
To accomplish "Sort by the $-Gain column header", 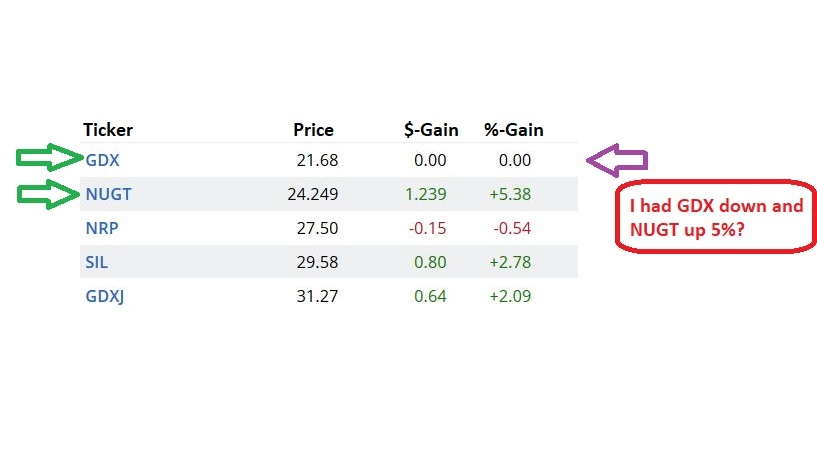I will [430, 130].
